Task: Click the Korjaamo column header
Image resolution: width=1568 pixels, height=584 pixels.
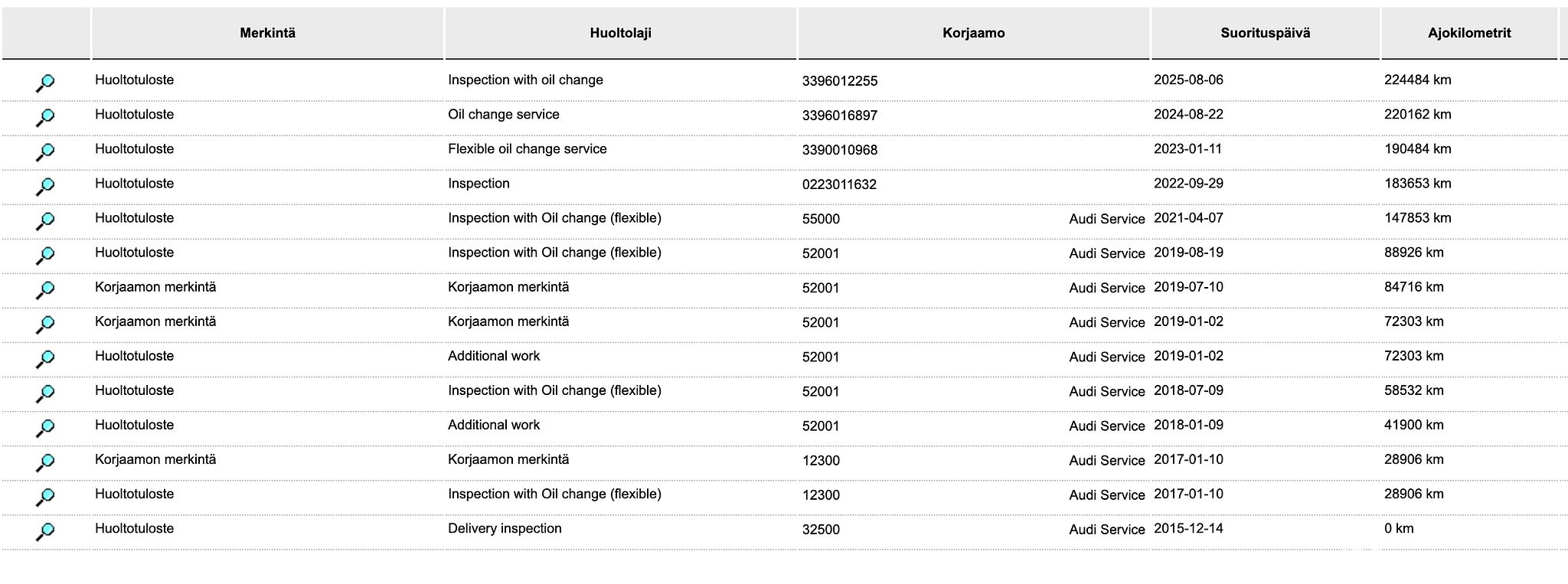Action: coord(973,33)
